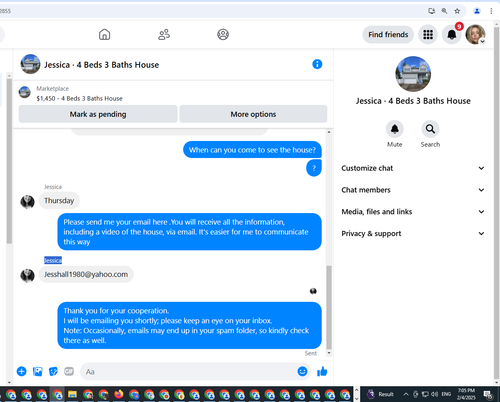
Task: Mute the conversation with the bell icon
Action: click(x=395, y=129)
